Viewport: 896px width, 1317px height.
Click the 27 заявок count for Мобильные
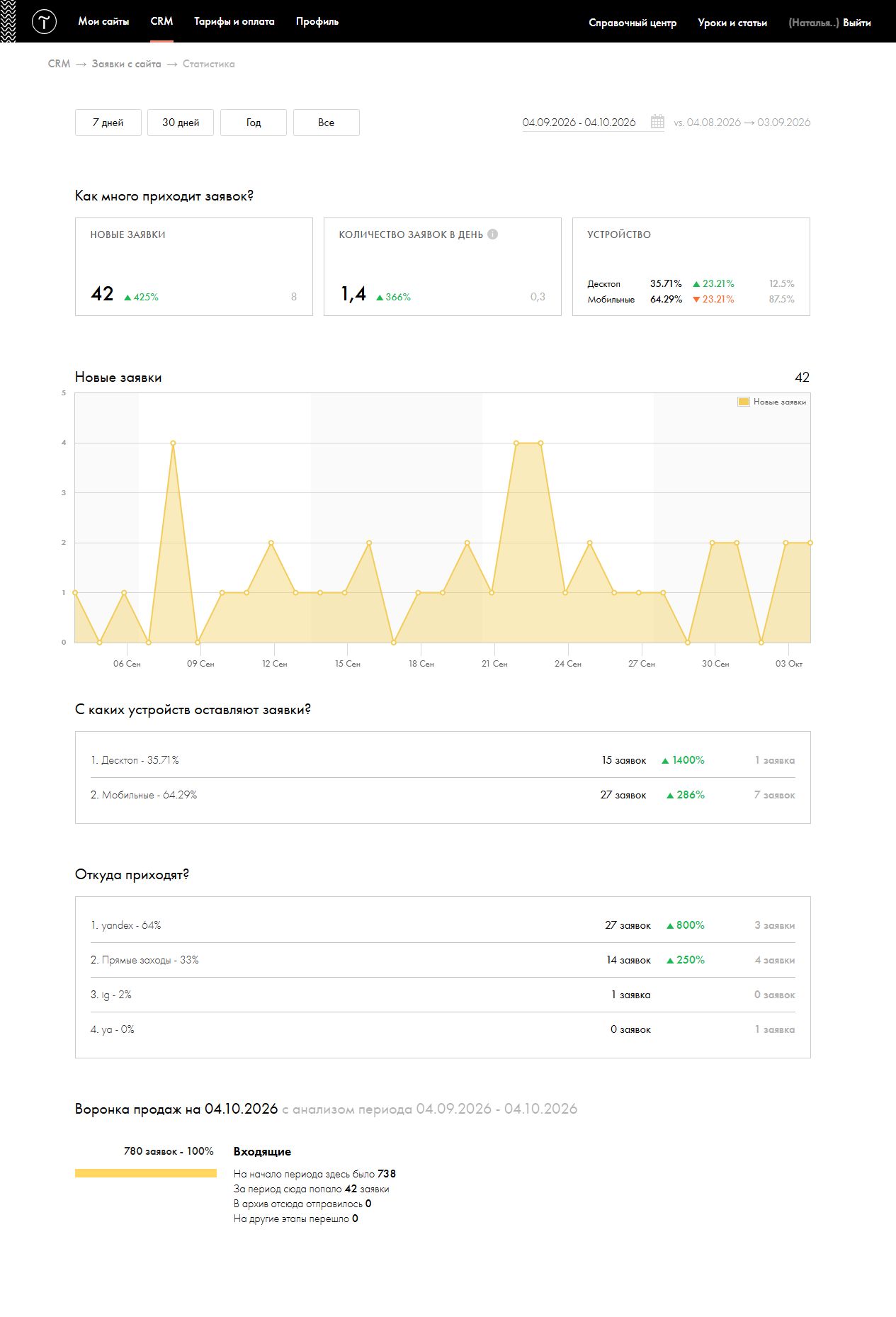coord(623,795)
